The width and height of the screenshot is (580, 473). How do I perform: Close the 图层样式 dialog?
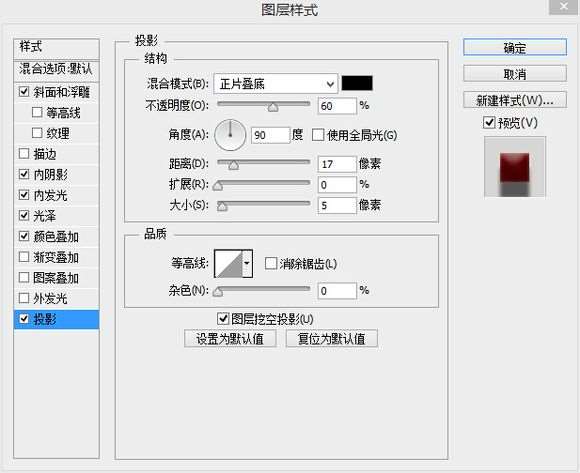click(x=563, y=6)
